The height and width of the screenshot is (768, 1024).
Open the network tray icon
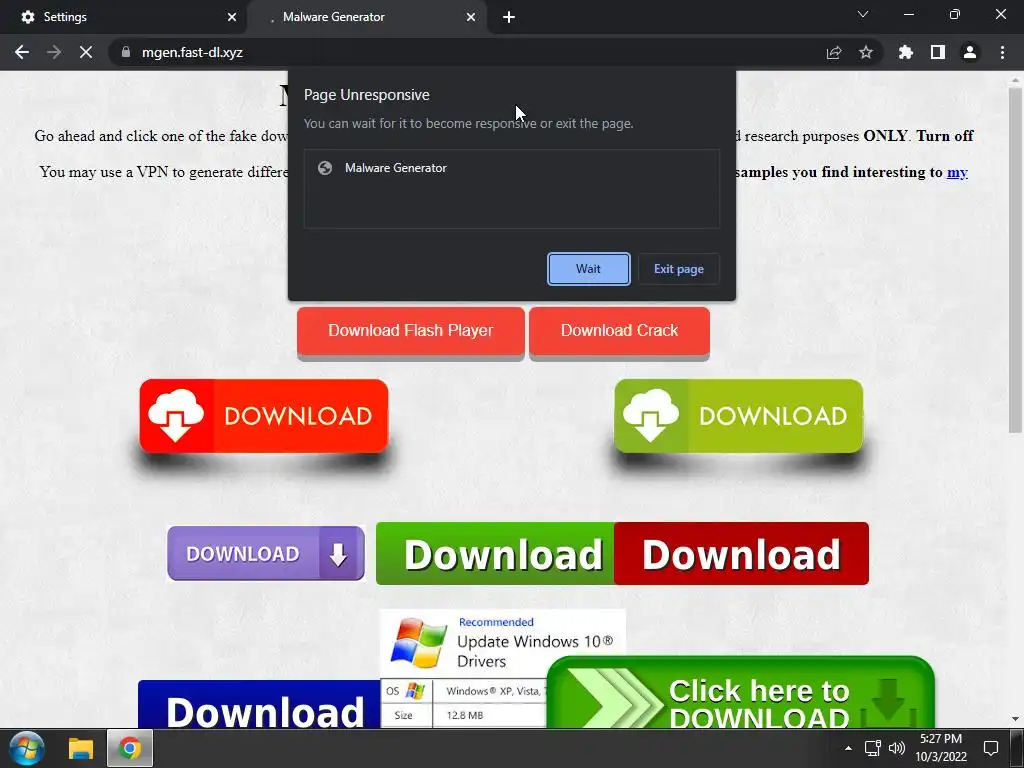[872, 748]
